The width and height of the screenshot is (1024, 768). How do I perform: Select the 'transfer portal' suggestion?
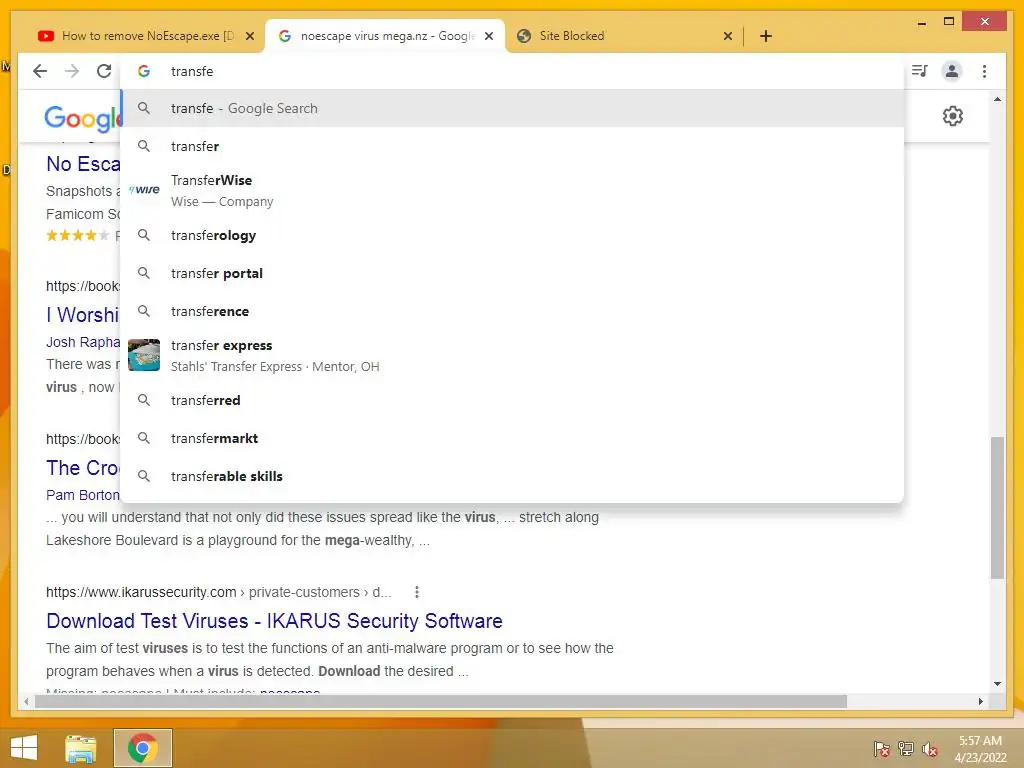(x=513, y=274)
